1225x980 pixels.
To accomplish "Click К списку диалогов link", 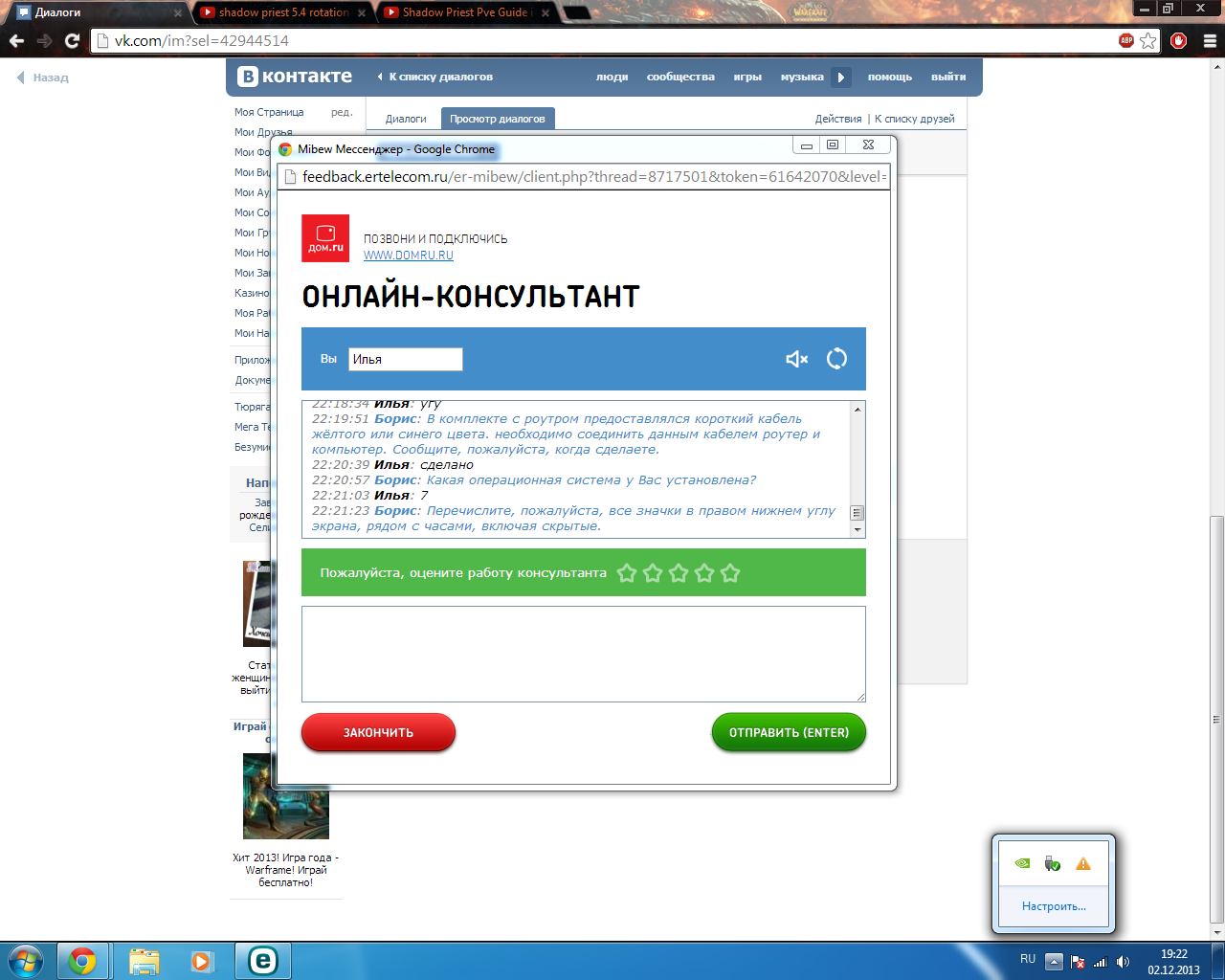I will [x=435, y=77].
